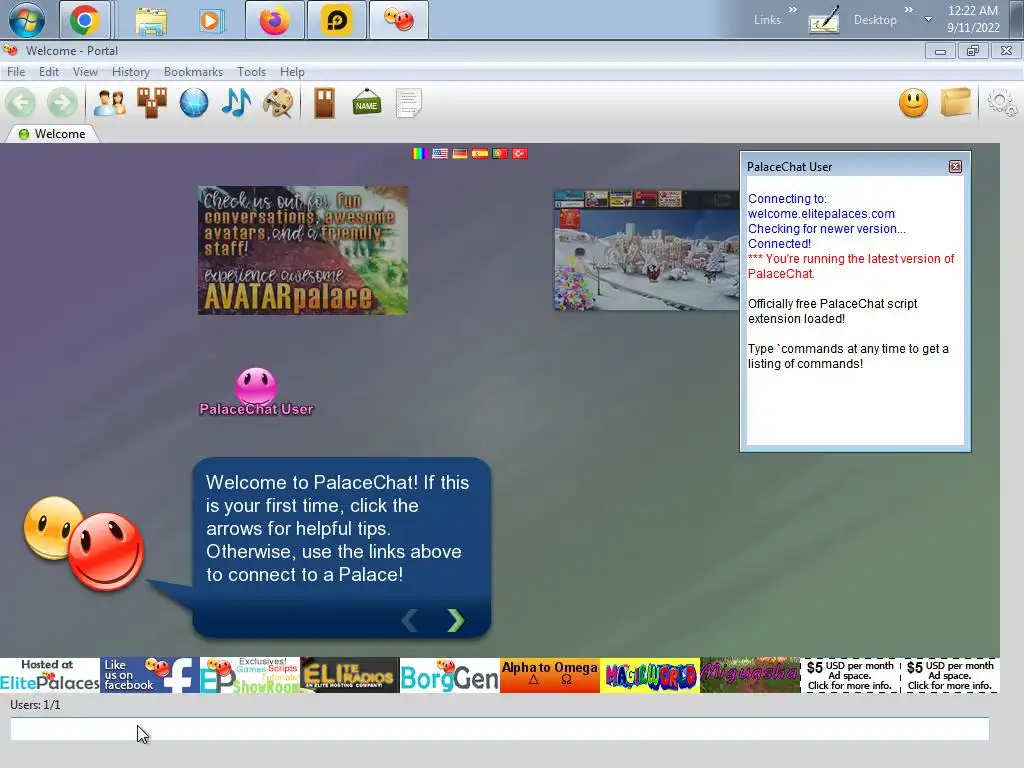The height and width of the screenshot is (768, 1024).
Task: Open the Miguasha banner
Action: click(750, 675)
